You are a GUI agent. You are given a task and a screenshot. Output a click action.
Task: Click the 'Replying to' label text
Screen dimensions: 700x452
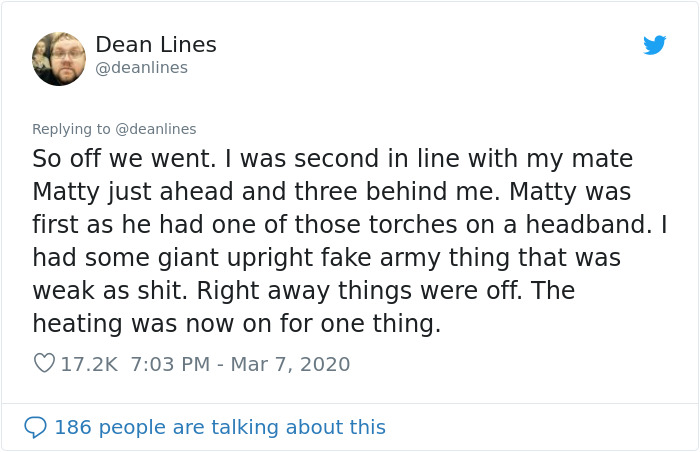71,129
